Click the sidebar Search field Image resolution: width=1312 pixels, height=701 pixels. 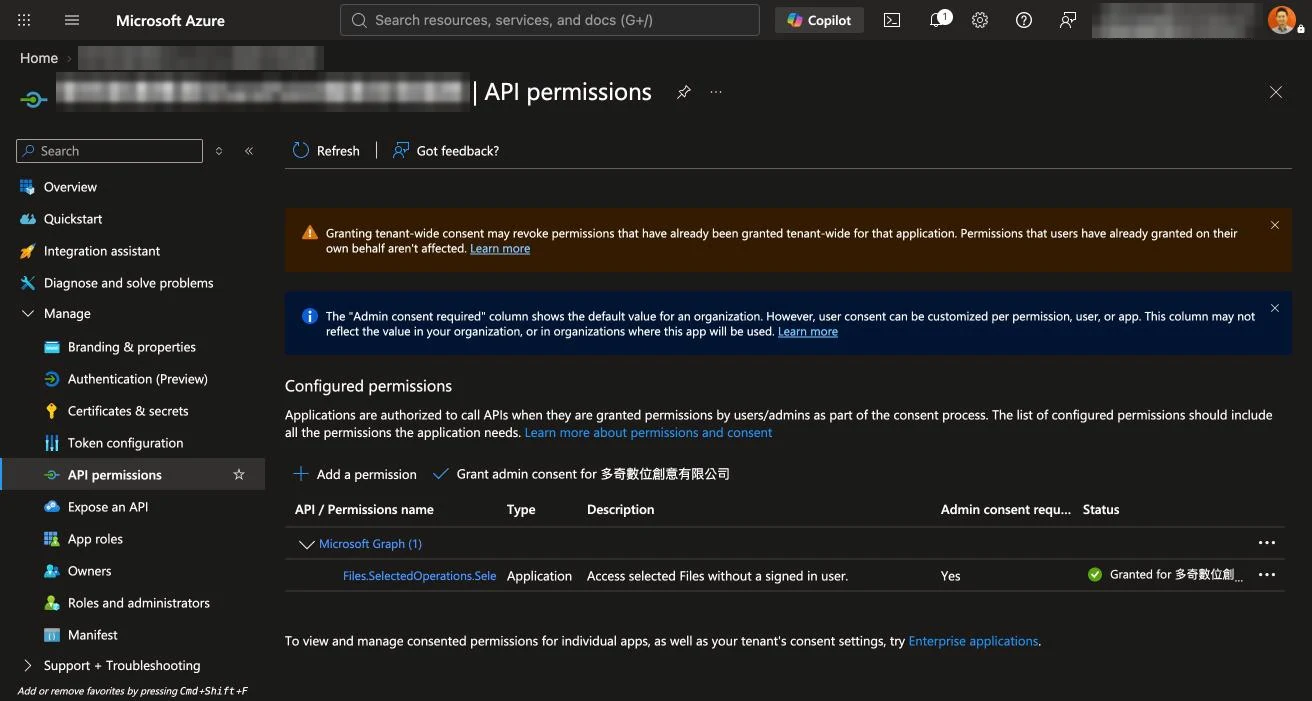click(110, 151)
